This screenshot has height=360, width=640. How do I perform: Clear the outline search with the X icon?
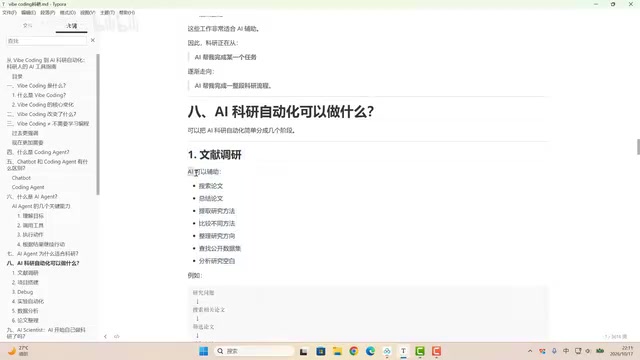93,40
